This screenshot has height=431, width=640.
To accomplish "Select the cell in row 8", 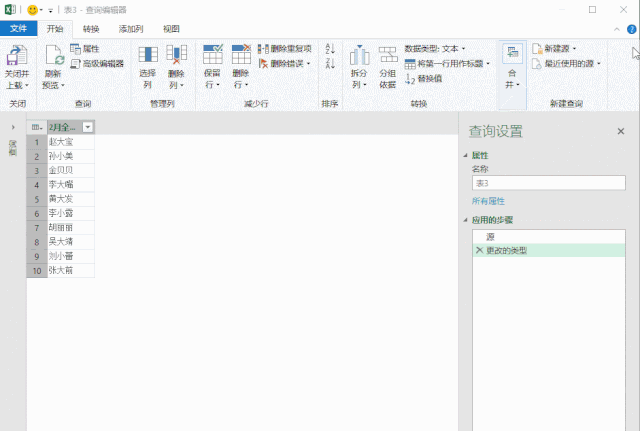I will (x=71, y=242).
